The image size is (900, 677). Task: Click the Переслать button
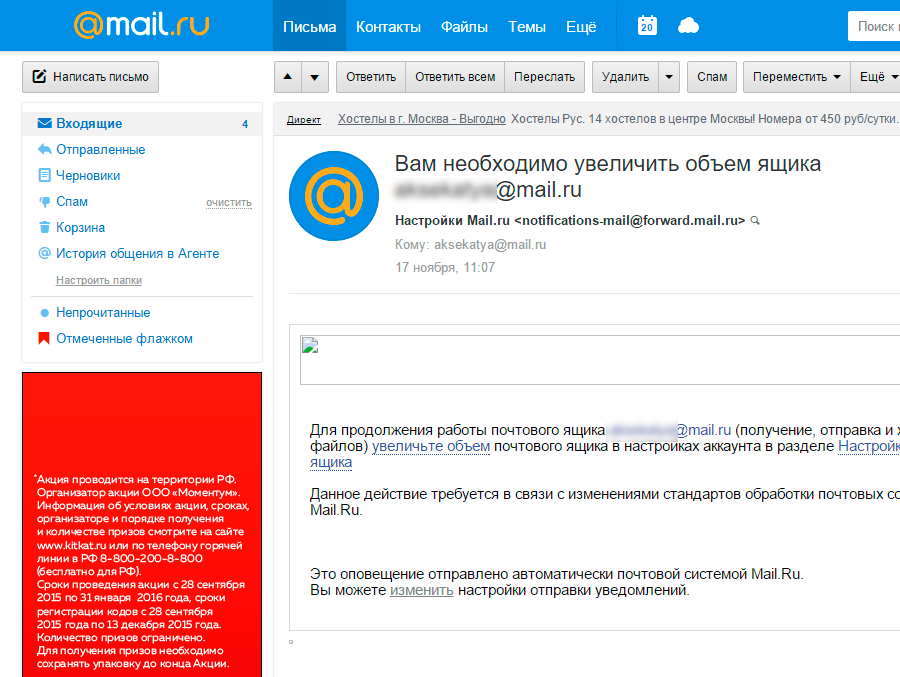click(544, 77)
